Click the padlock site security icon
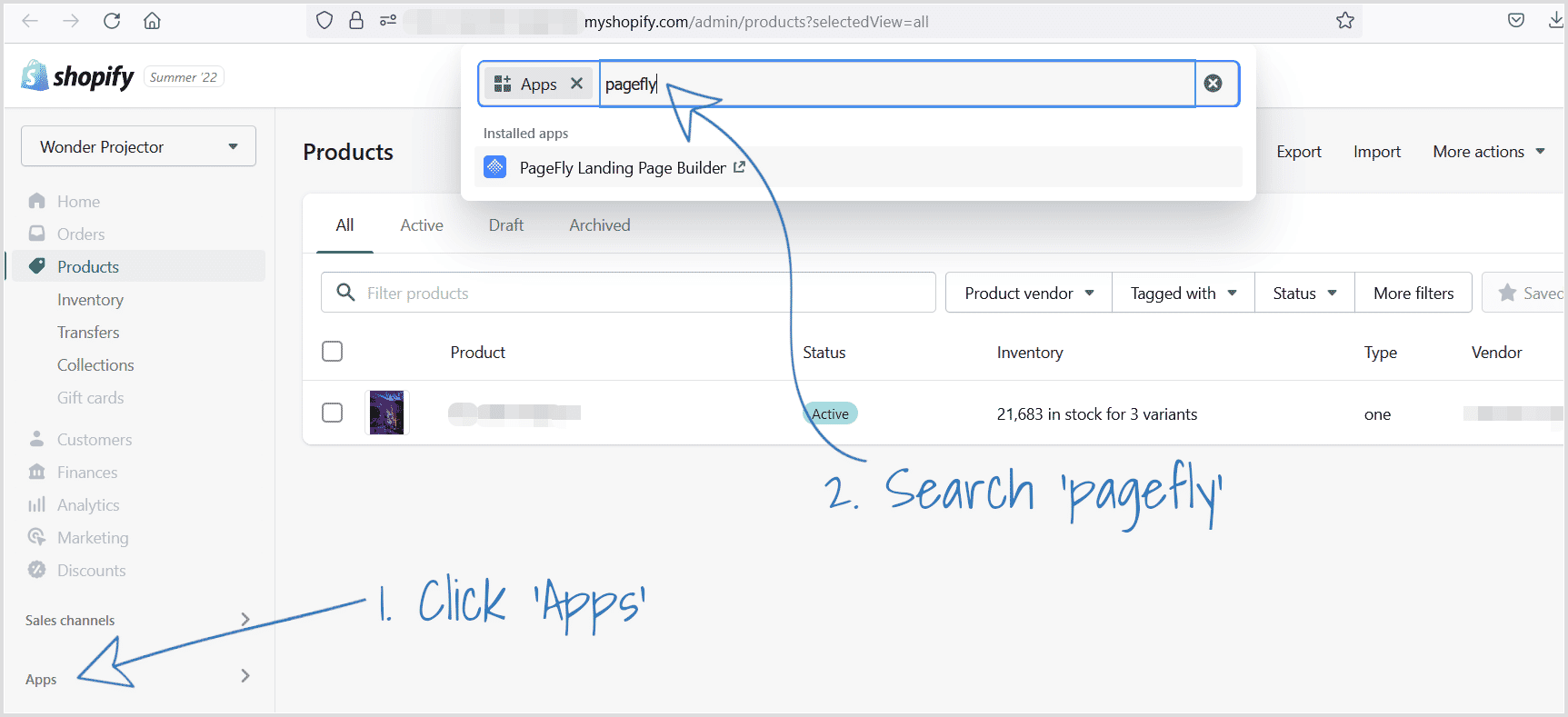 coord(356,20)
